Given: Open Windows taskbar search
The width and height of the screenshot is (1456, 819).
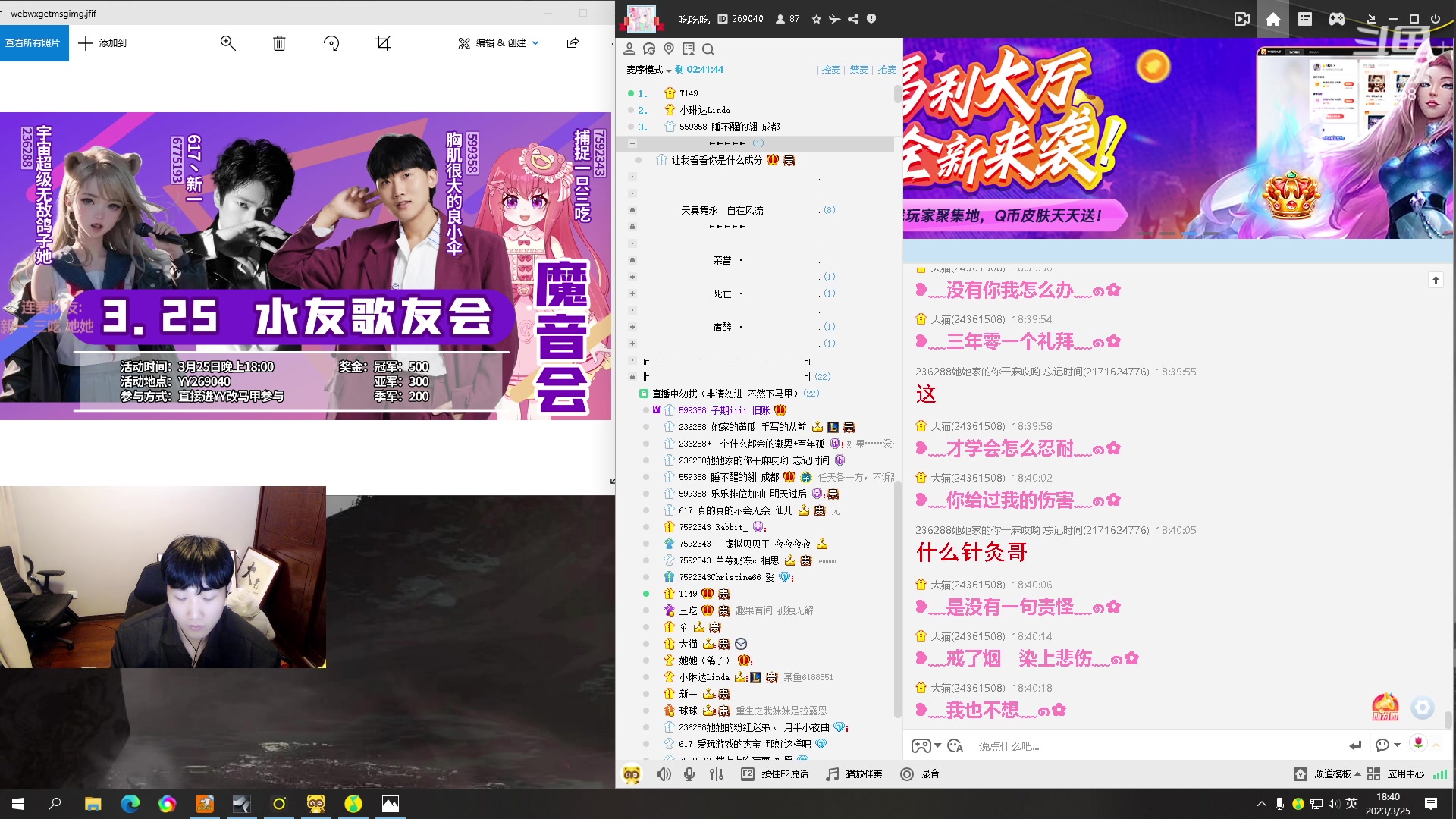Looking at the screenshot, I should pyautogui.click(x=55, y=804).
